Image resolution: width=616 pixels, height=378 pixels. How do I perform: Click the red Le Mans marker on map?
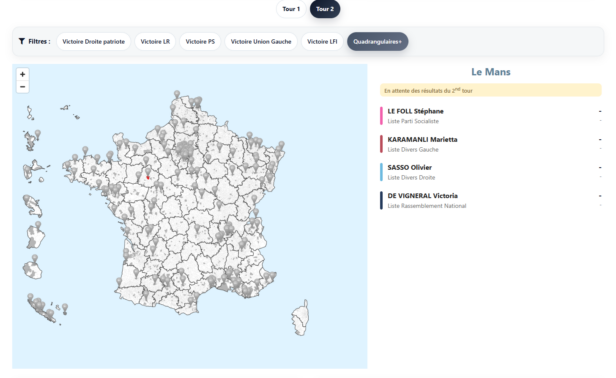(x=148, y=178)
